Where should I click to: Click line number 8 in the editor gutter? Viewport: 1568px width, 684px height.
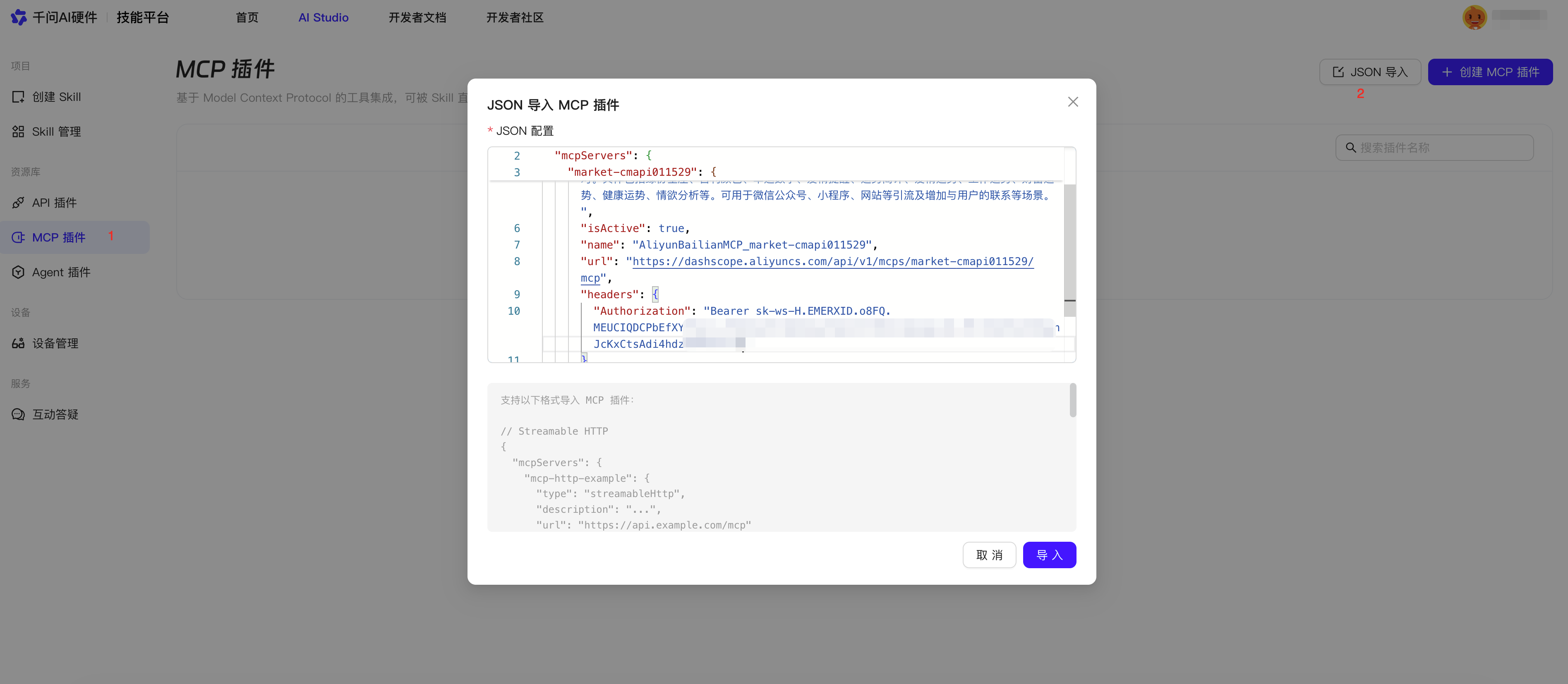(x=517, y=262)
